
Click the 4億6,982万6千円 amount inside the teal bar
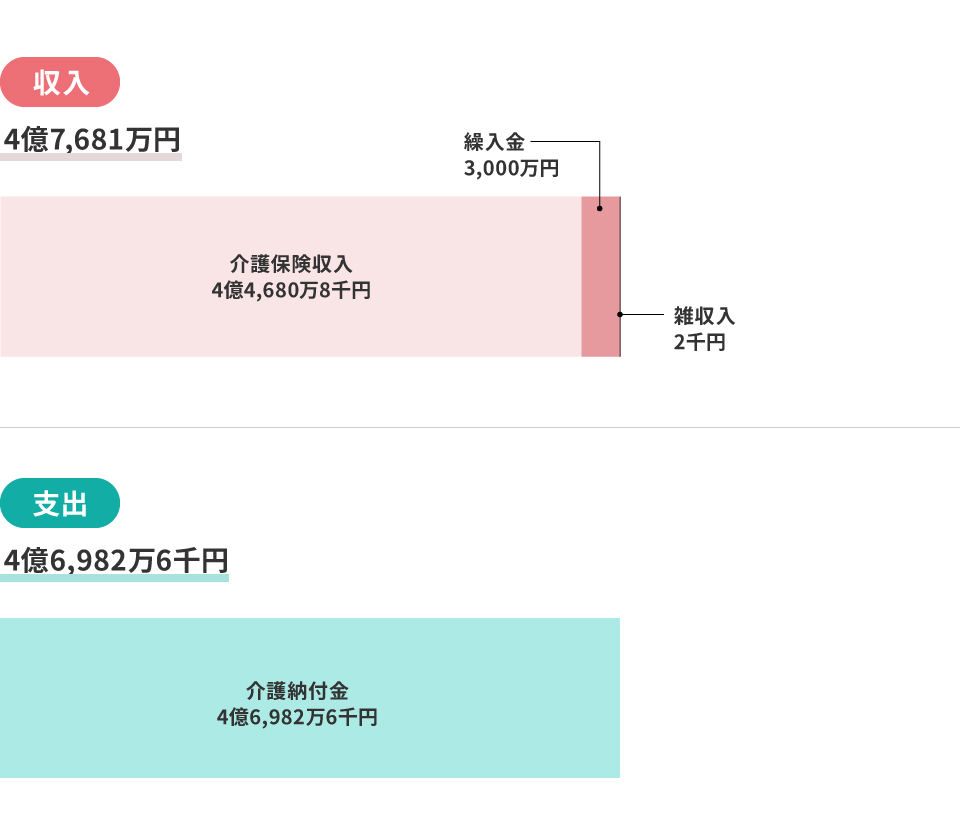(x=297, y=717)
